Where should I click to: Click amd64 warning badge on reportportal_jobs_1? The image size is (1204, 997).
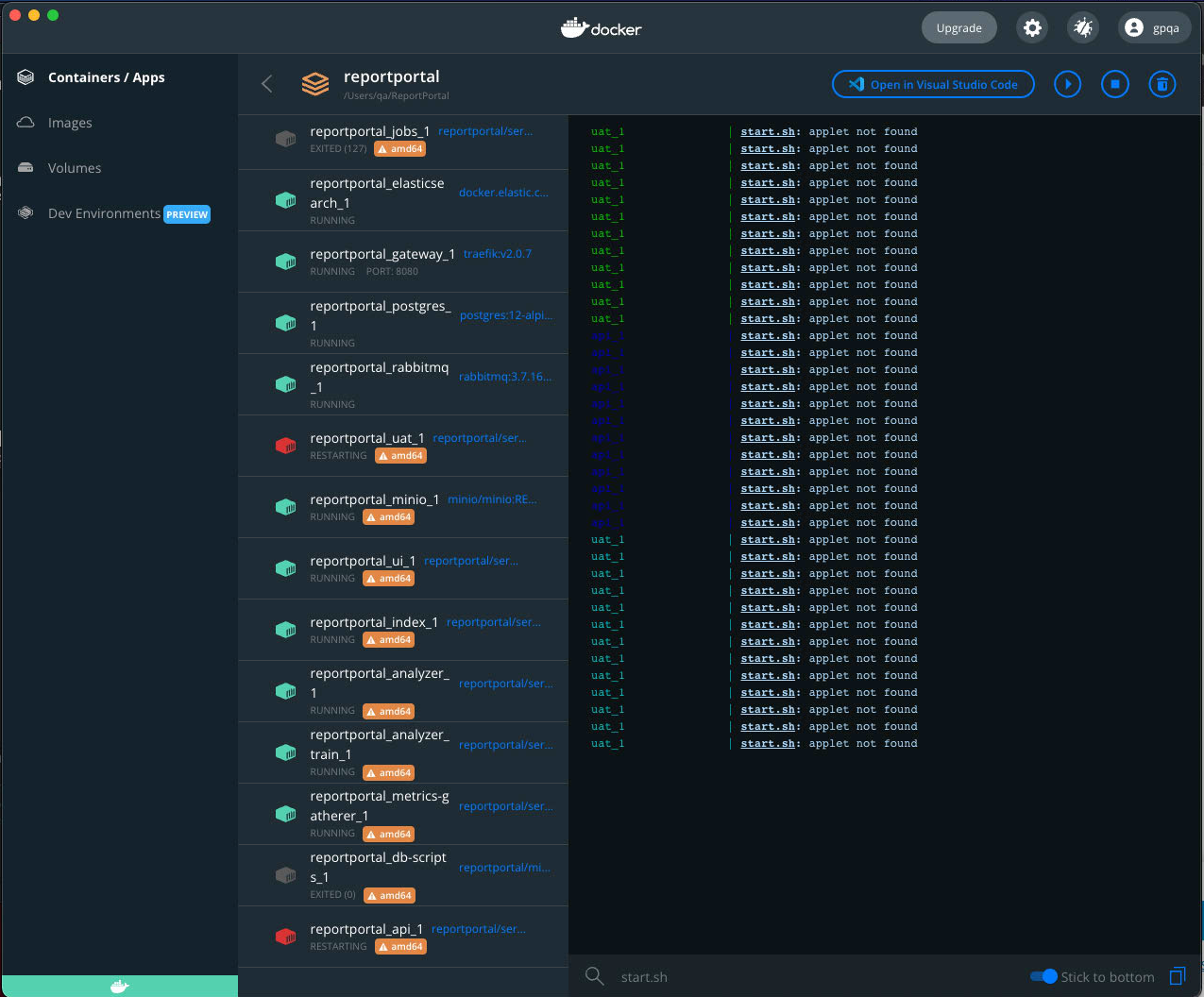[400, 149]
